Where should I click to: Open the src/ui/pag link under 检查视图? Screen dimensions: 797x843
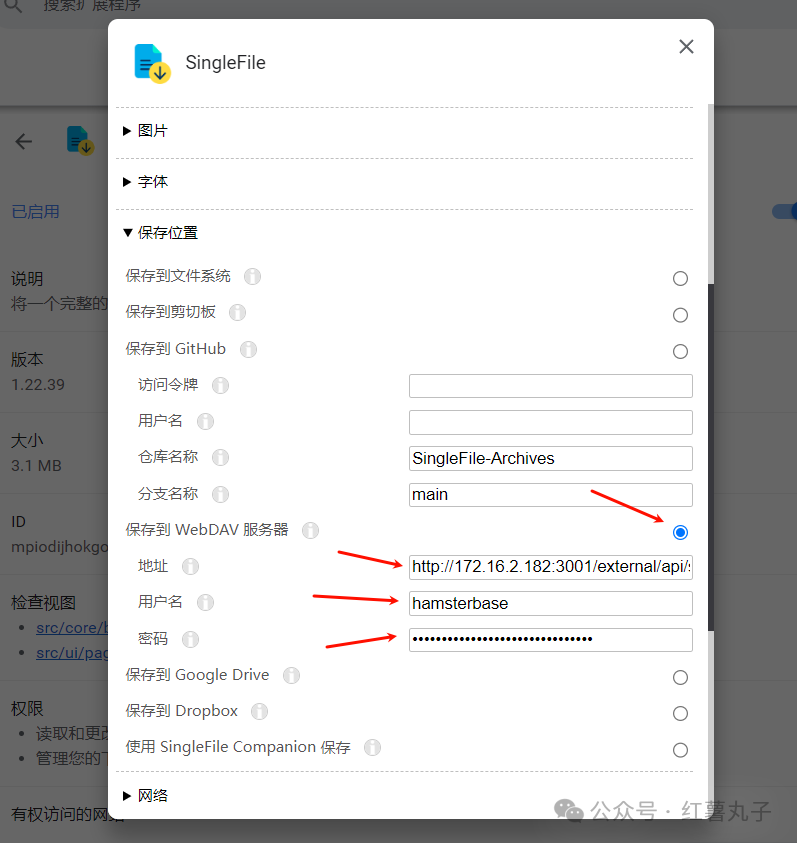click(72, 653)
